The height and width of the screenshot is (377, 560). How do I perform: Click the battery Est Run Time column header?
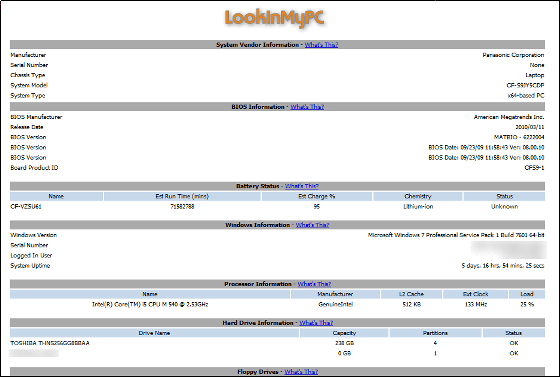point(182,196)
